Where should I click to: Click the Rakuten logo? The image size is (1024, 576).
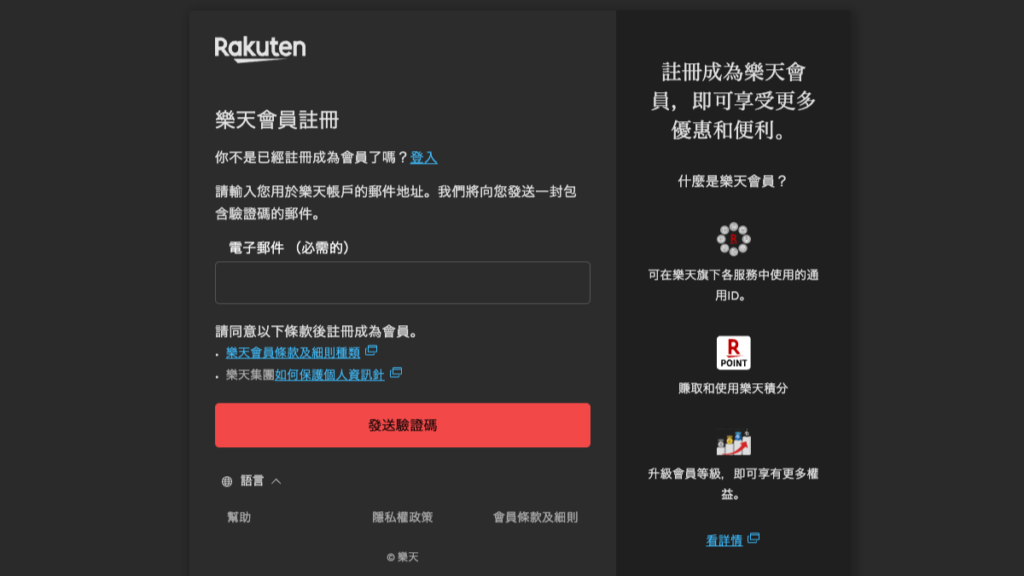click(x=260, y=49)
